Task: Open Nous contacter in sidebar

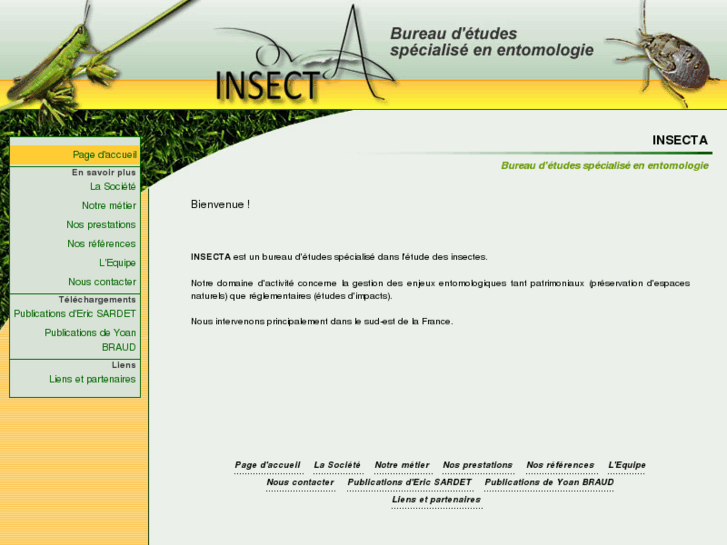Action: tap(102, 282)
